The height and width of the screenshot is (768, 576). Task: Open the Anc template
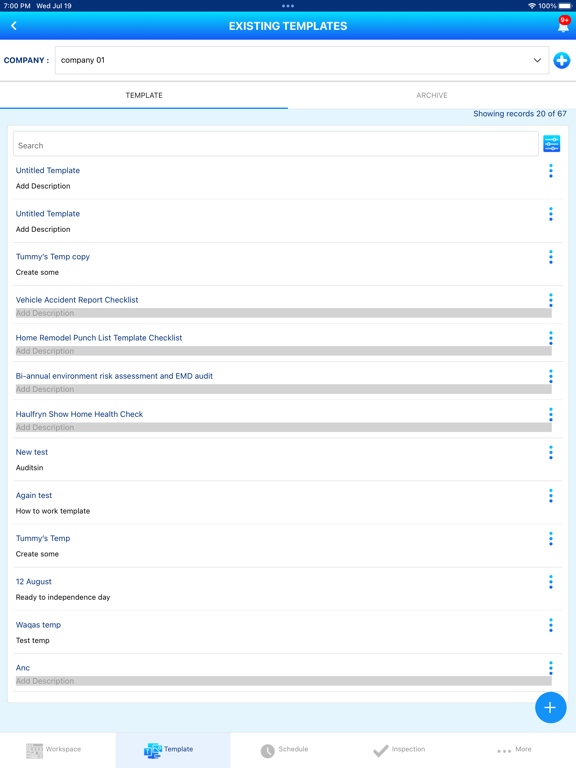tap(23, 668)
